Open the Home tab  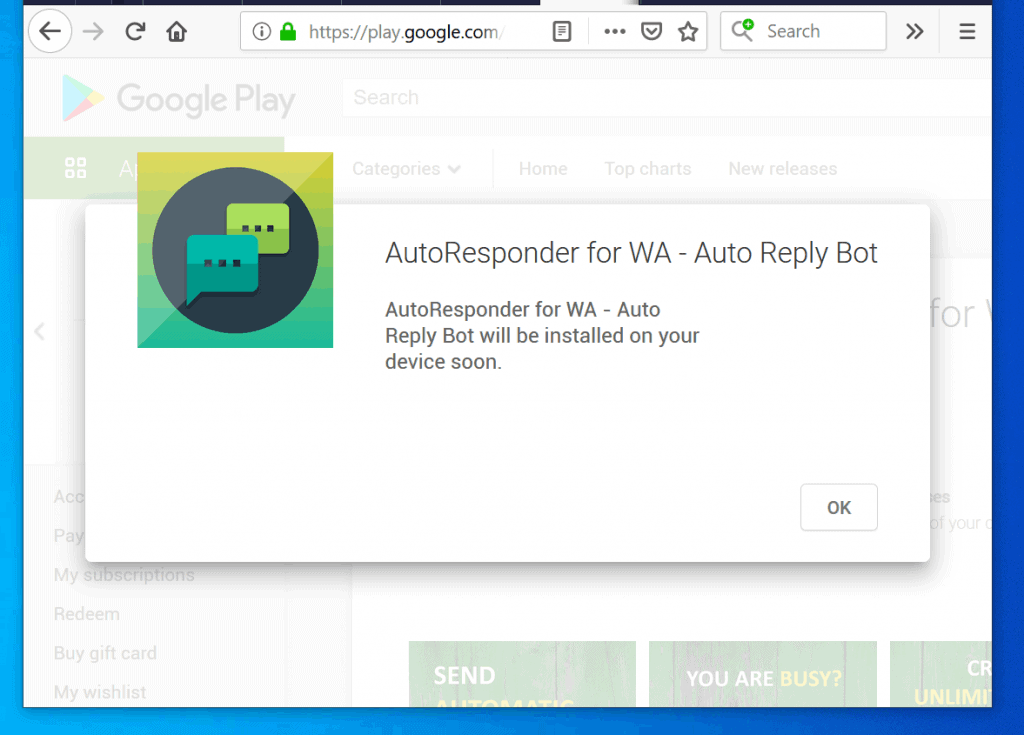click(x=543, y=169)
